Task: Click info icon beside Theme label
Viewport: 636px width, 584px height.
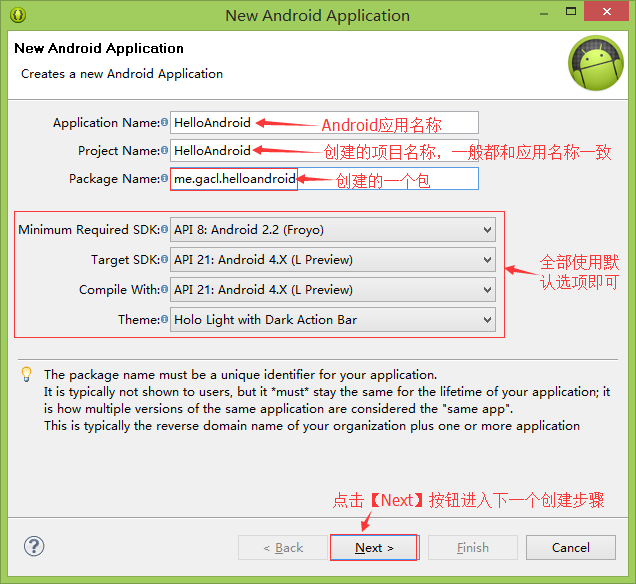Action: coord(164,319)
